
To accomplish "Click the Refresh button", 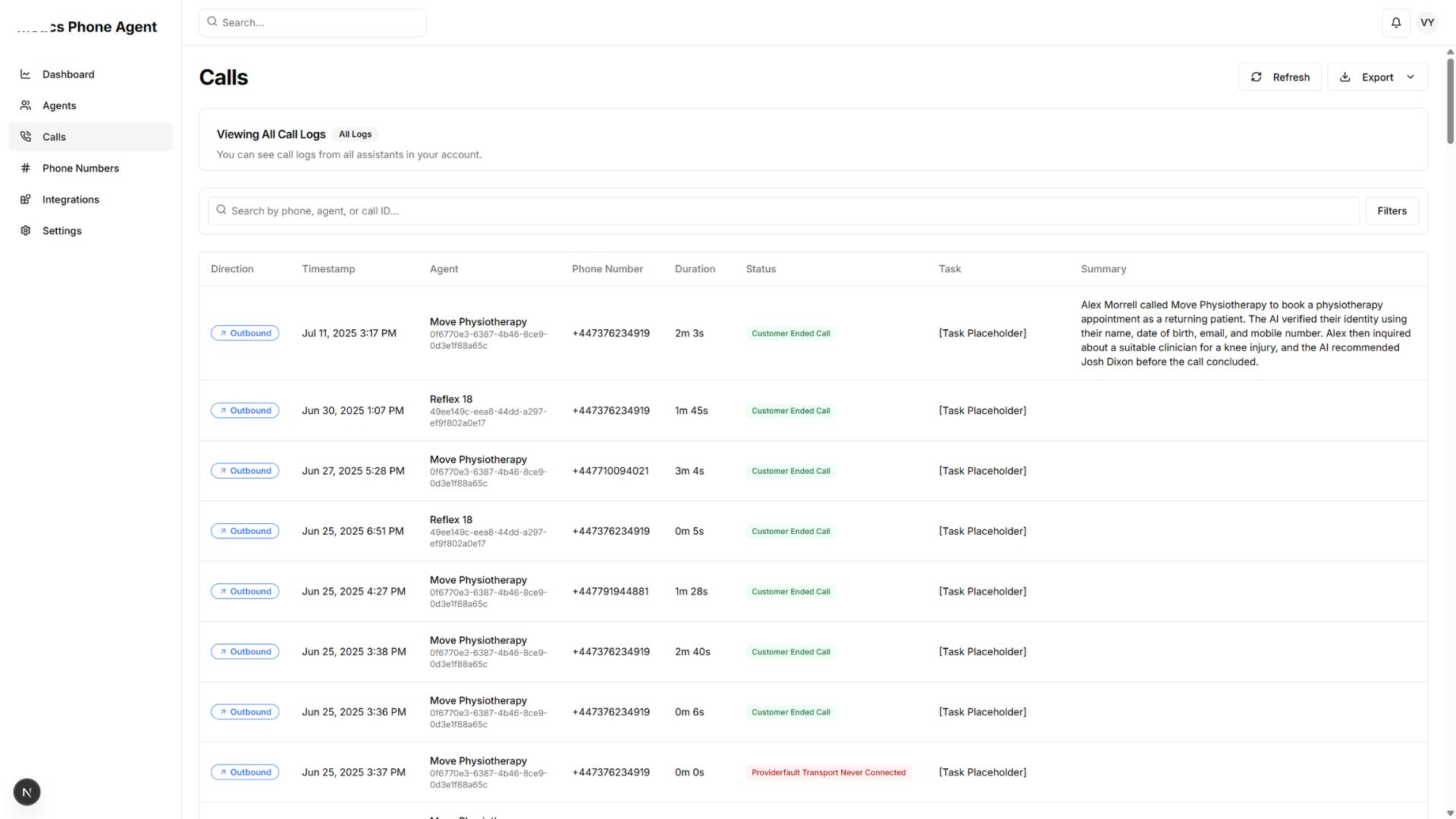I will click(1280, 77).
